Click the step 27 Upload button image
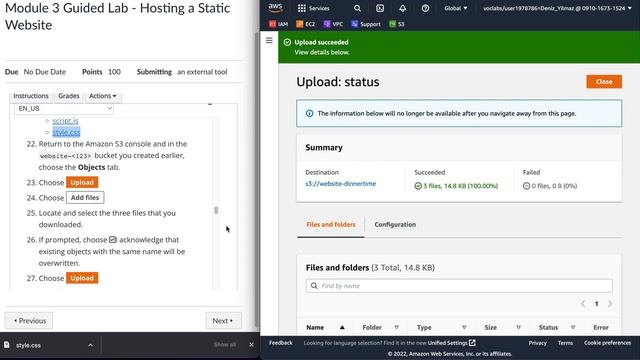 82,278
